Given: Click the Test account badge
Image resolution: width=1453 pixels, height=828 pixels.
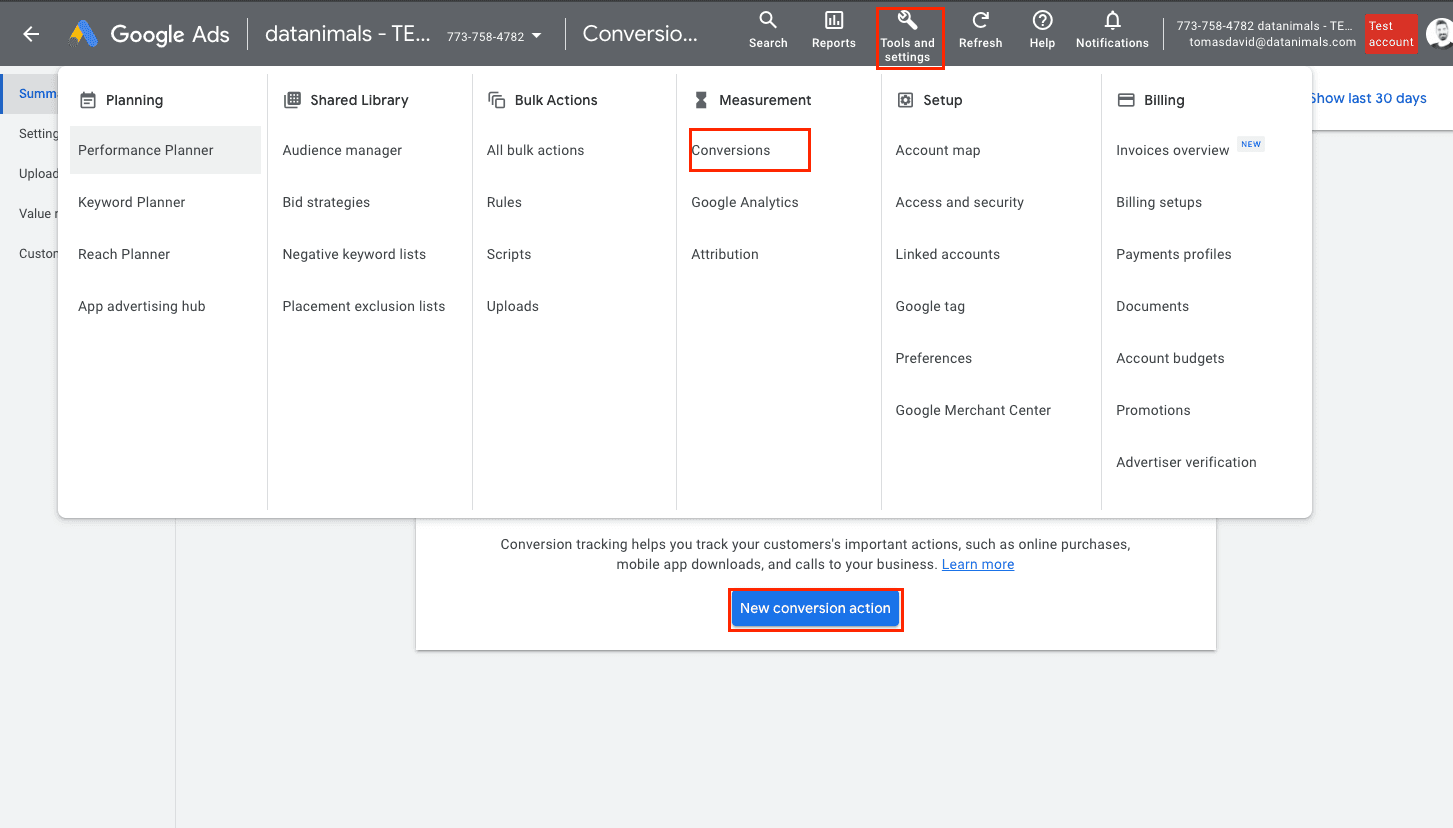Looking at the screenshot, I should (1391, 34).
